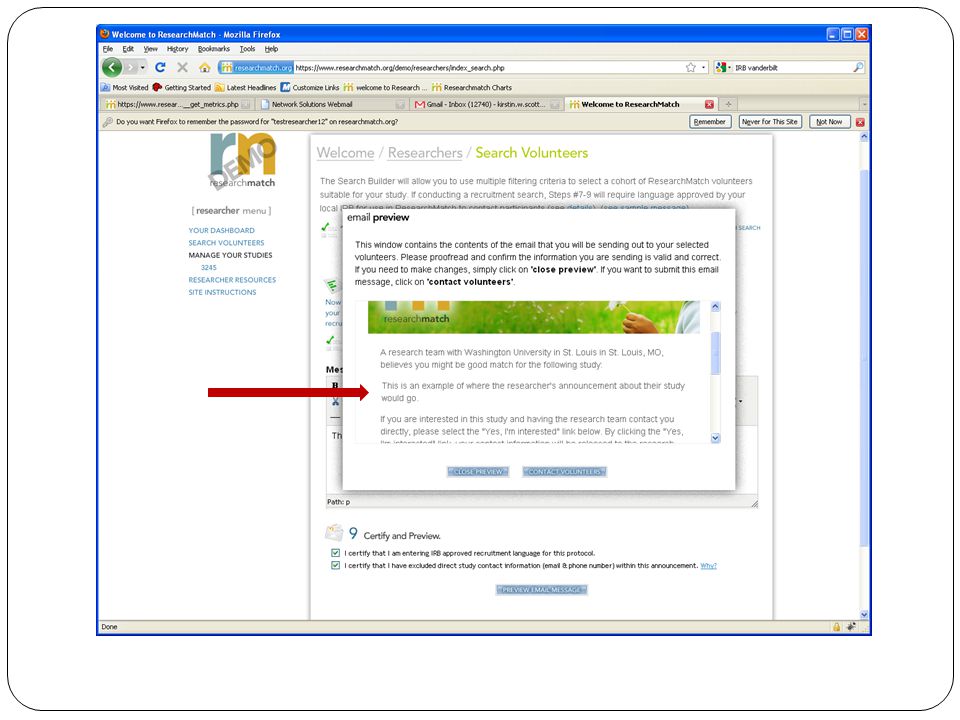
Task: Open study 3245 link
Action: pos(209,268)
